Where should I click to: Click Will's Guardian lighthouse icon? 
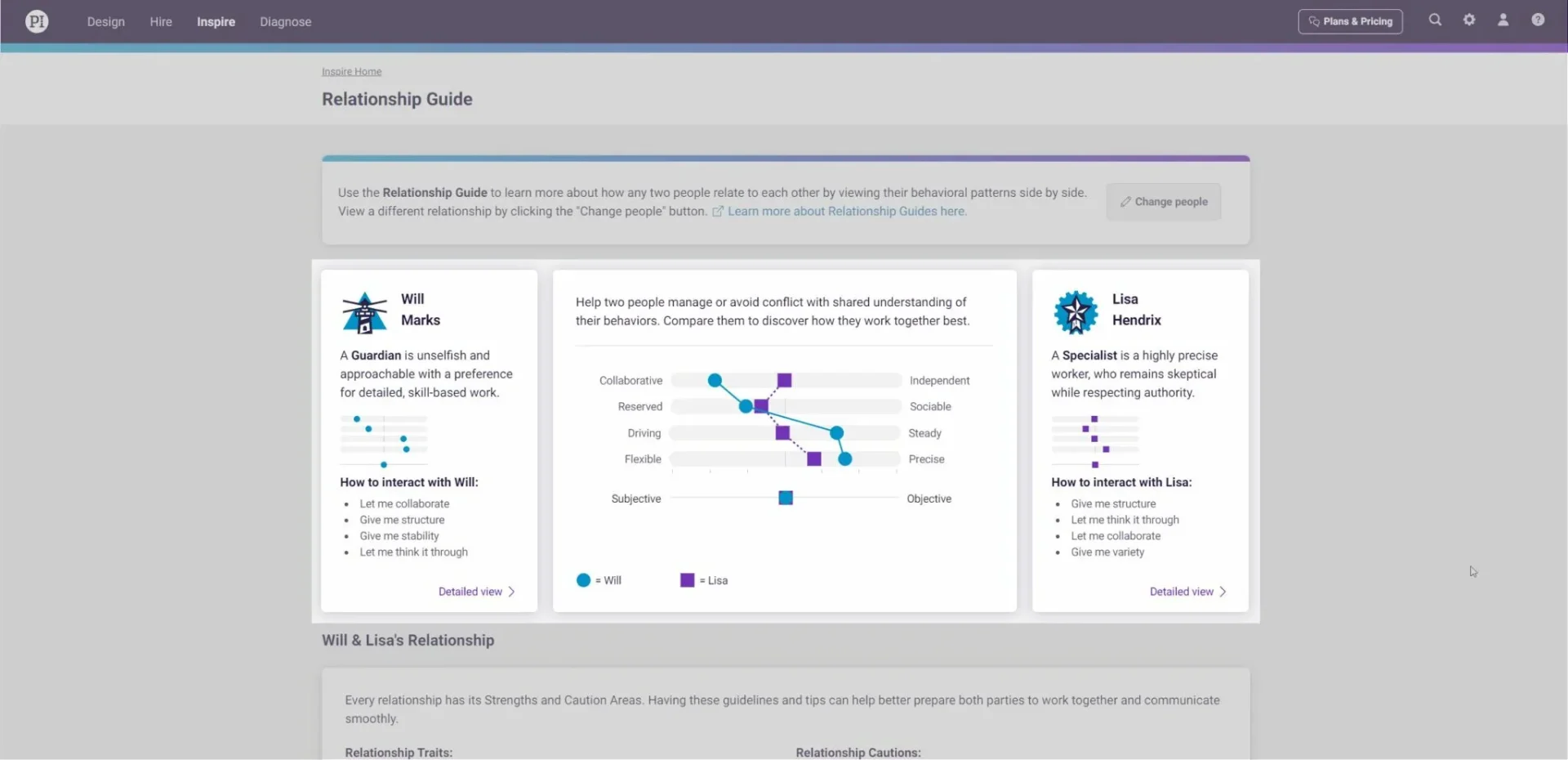click(x=364, y=312)
